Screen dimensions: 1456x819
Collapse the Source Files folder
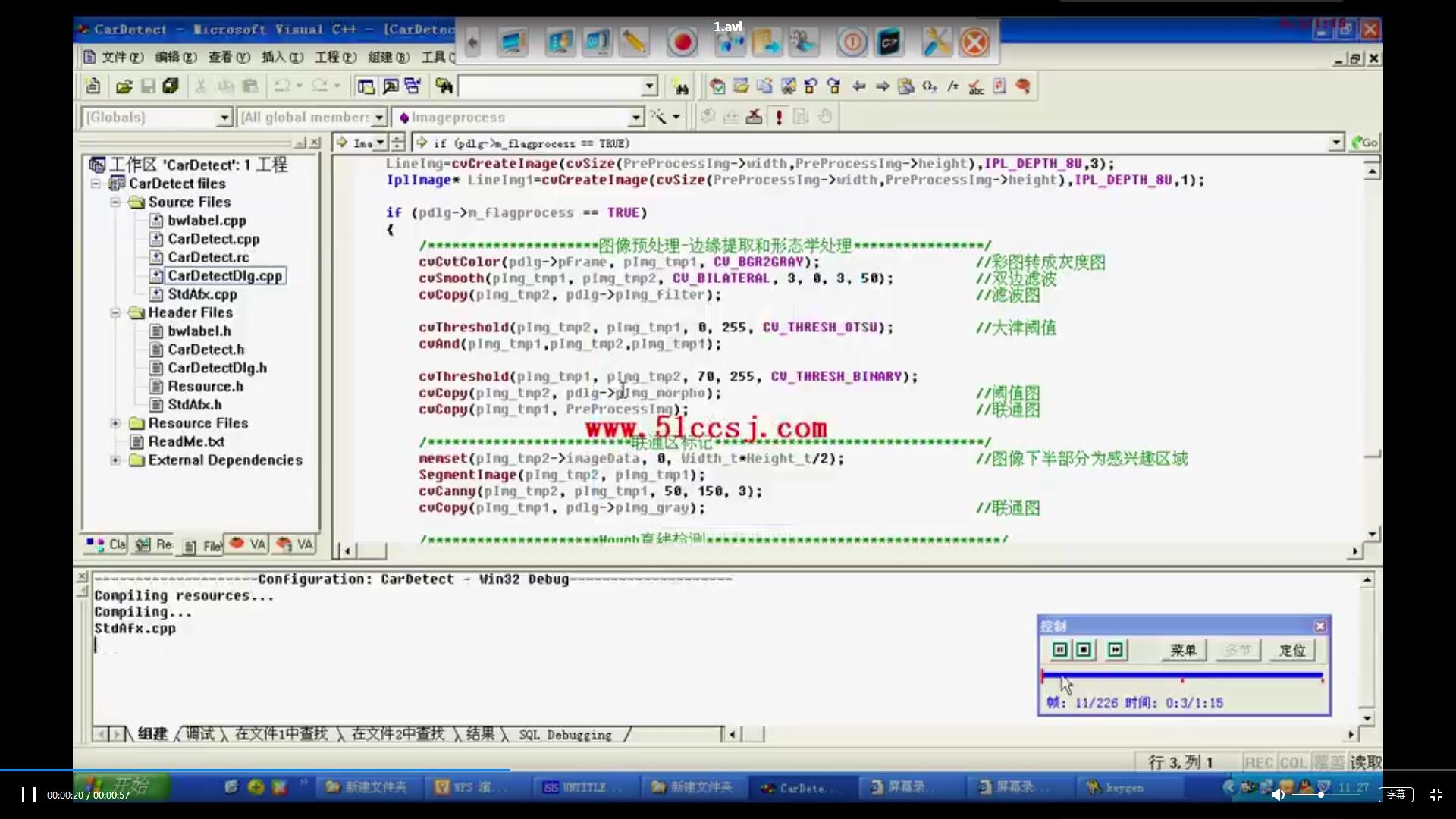(115, 202)
